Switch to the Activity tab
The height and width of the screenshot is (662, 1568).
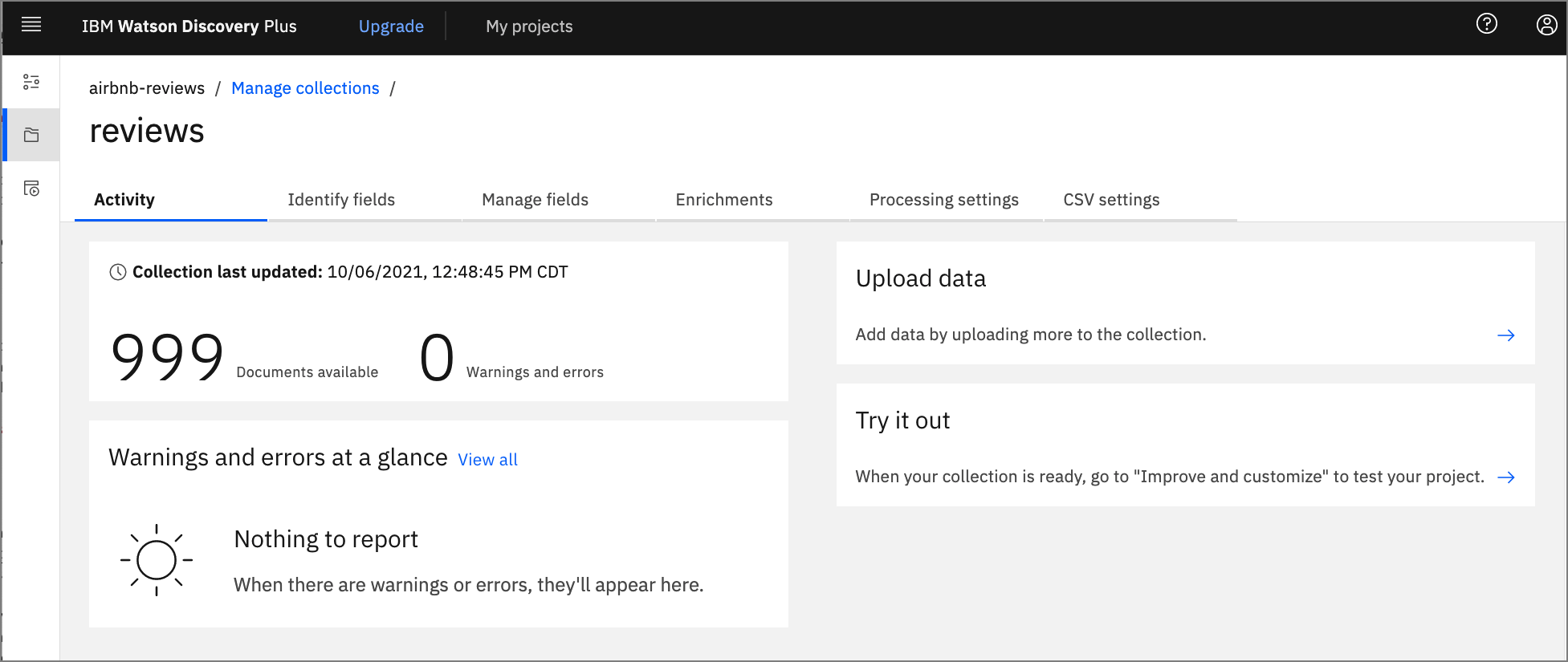[x=124, y=200]
